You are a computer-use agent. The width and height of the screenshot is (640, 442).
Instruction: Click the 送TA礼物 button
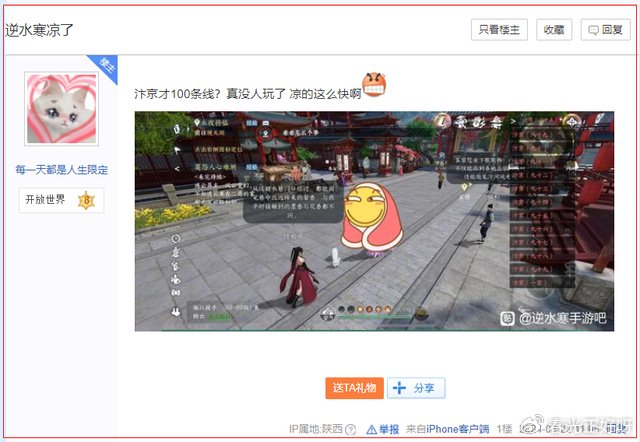[x=354, y=388]
